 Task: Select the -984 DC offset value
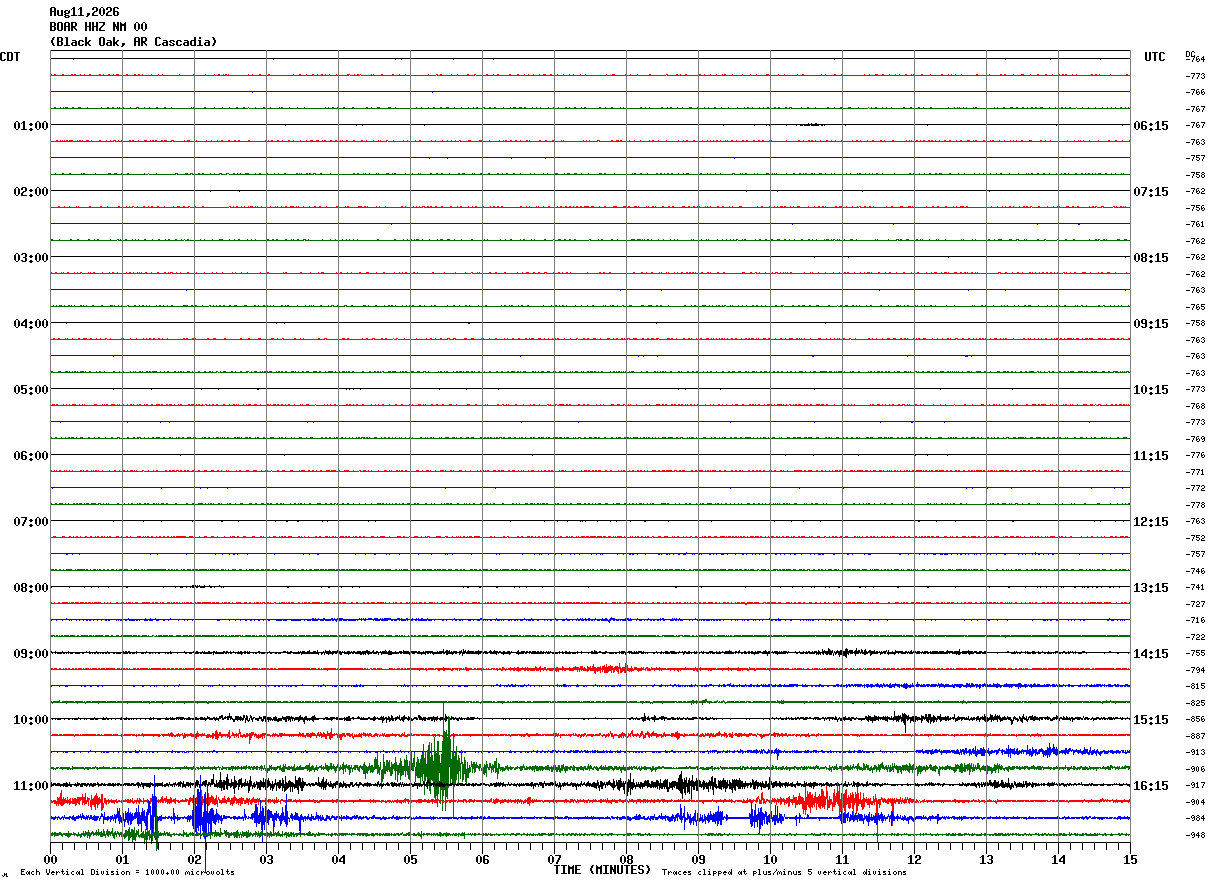tap(1195, 818)
